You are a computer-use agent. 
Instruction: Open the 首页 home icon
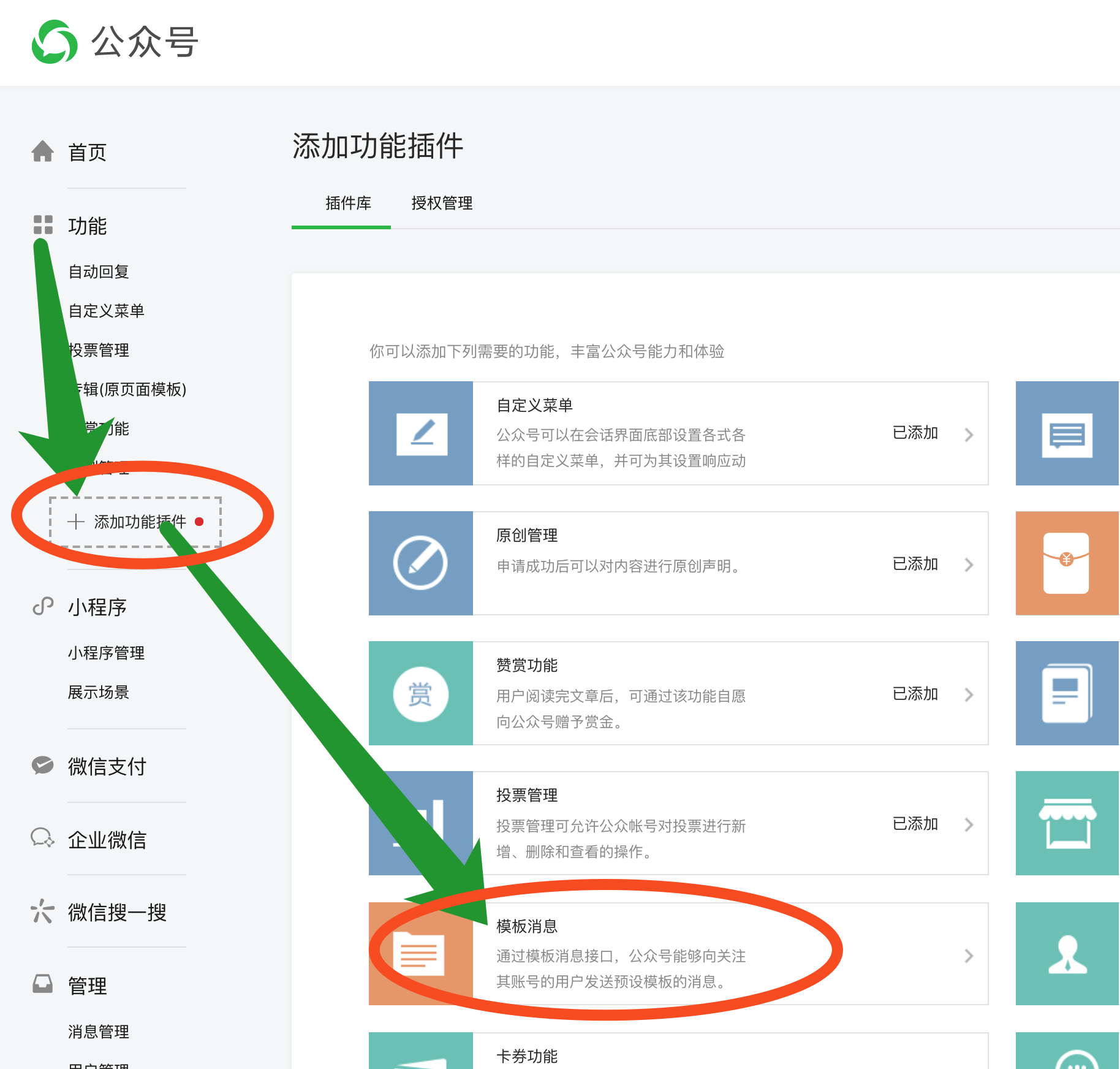point(42,151)
